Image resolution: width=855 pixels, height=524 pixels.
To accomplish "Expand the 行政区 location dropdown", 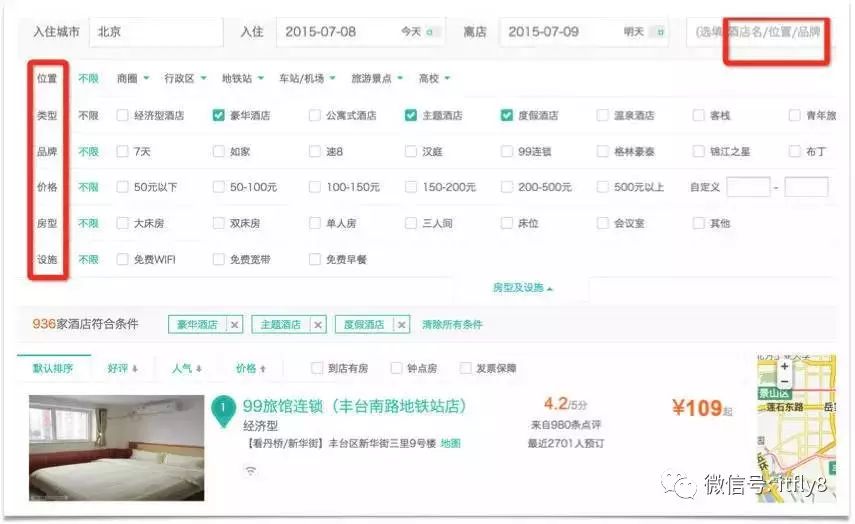I will (185, 79).
